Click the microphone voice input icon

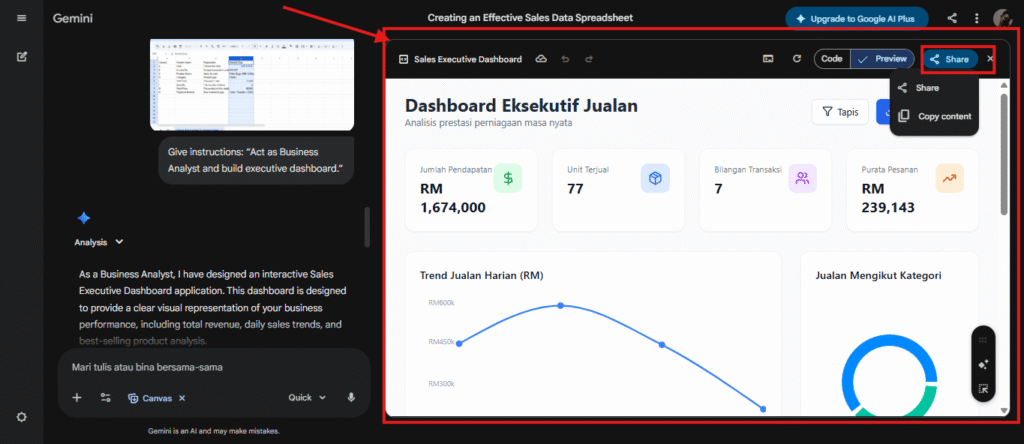pos(351,397)
